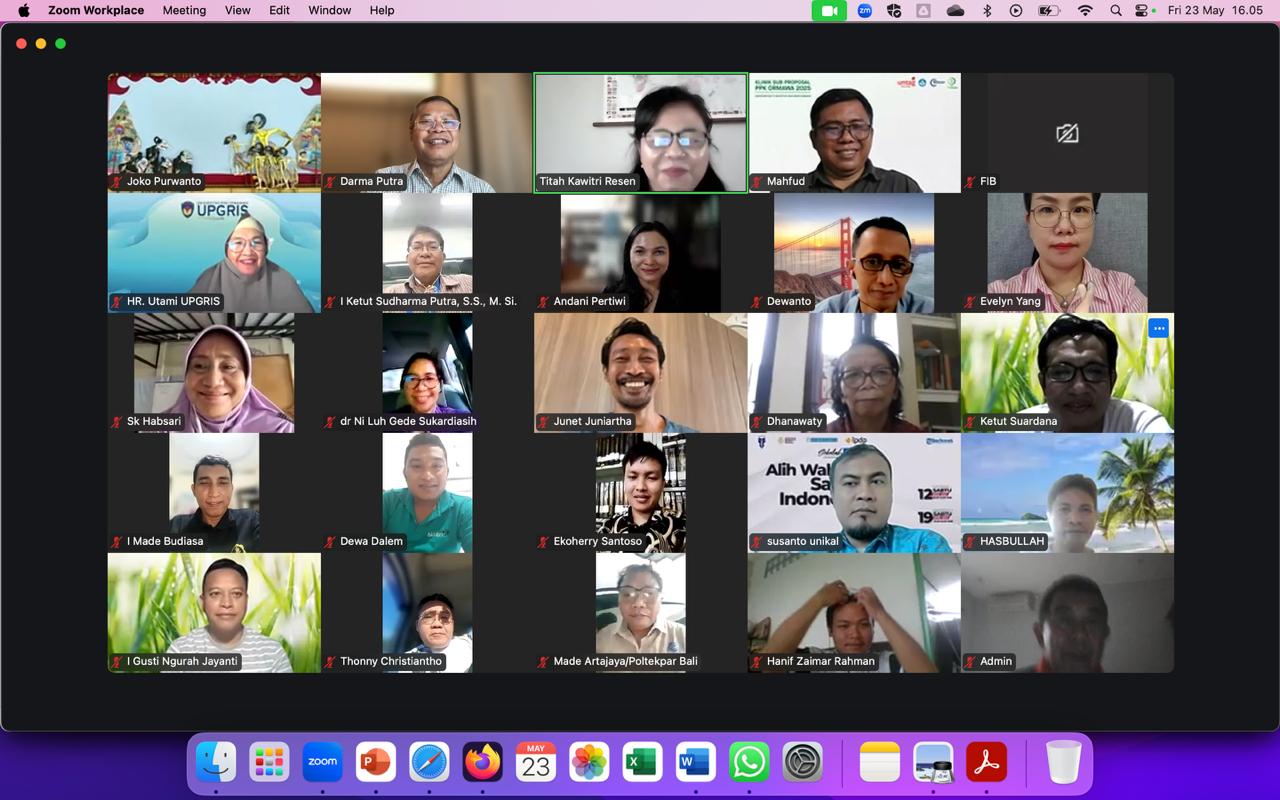Click the date and time display
Screen dimensions: 1280x800
1215,10
